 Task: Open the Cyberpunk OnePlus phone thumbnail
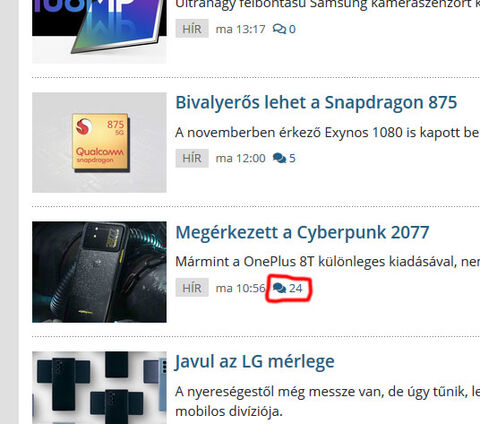[99, 272]
